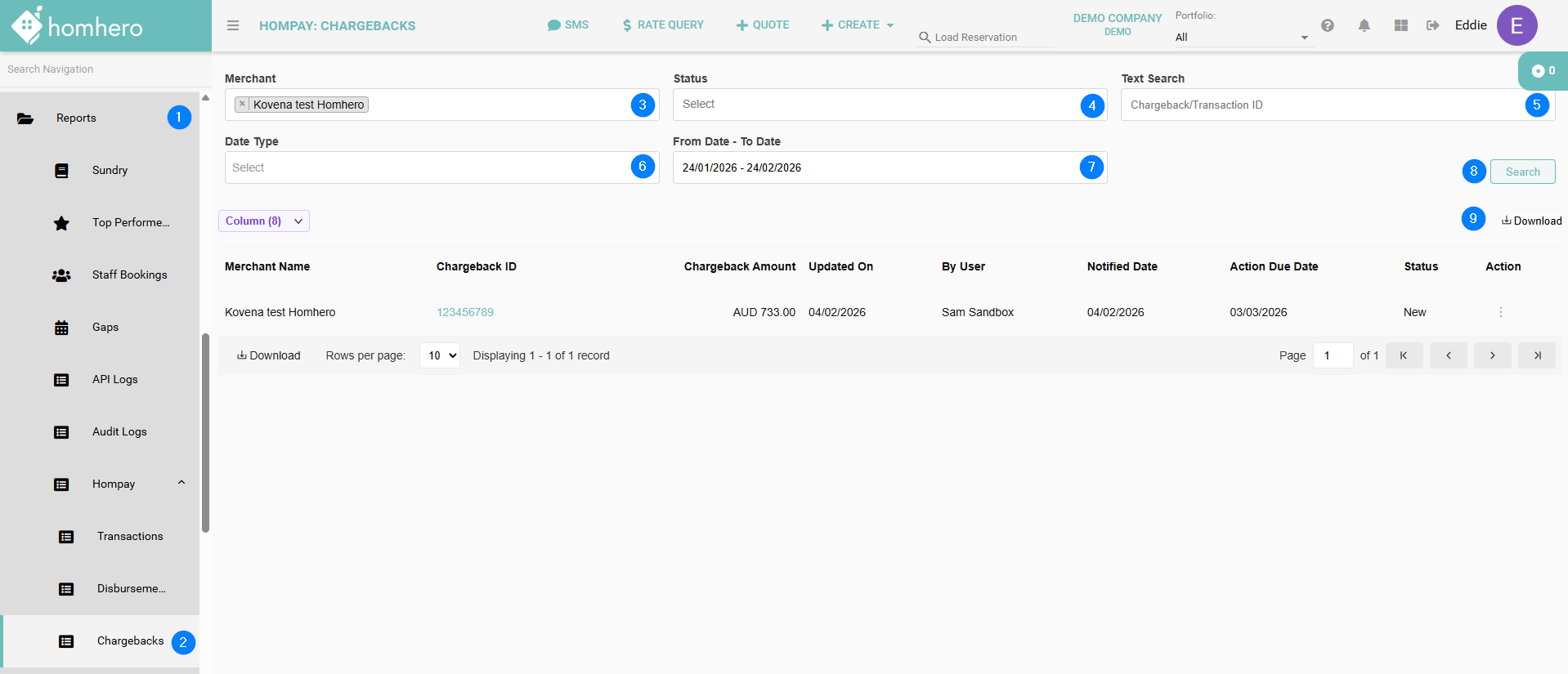1568x674 pixels.
Task: Open chargeback ID 123456789 link
Action: 464,312
